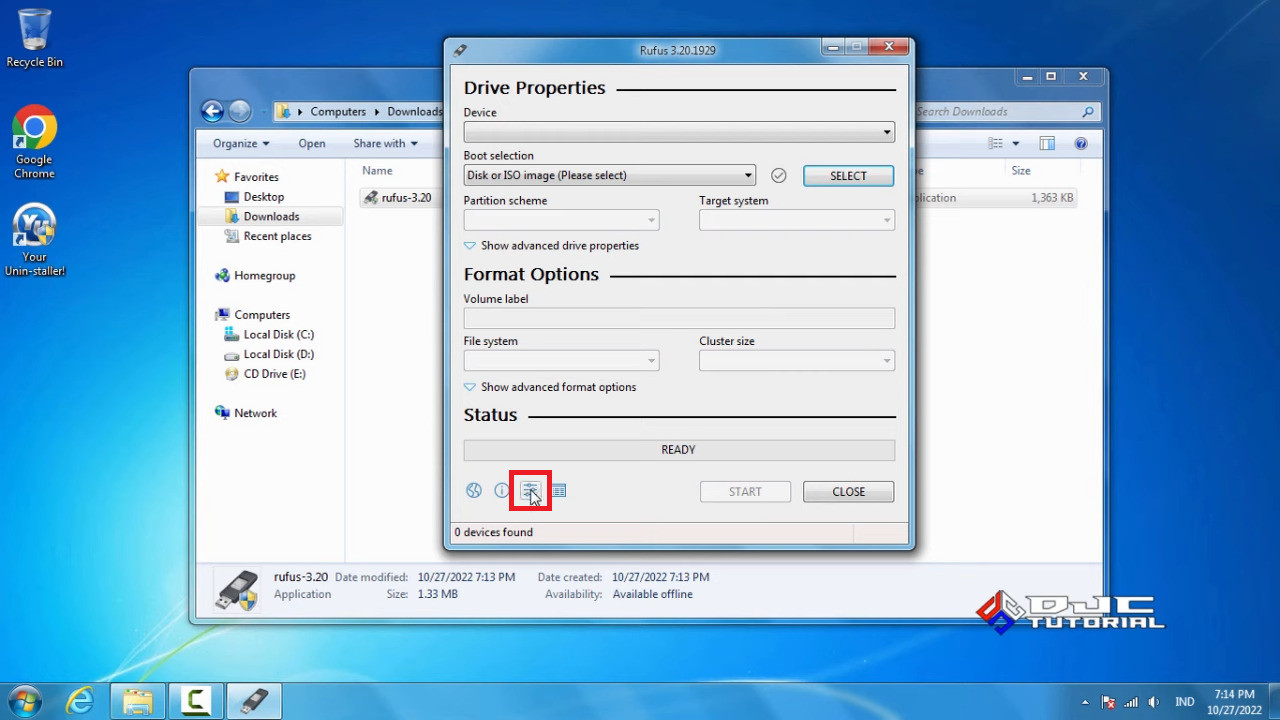The width and height of the screenshot is (1280, 720).
Task: Click Windows Explorer taskbar icon
Action: (x=138, y=701)
